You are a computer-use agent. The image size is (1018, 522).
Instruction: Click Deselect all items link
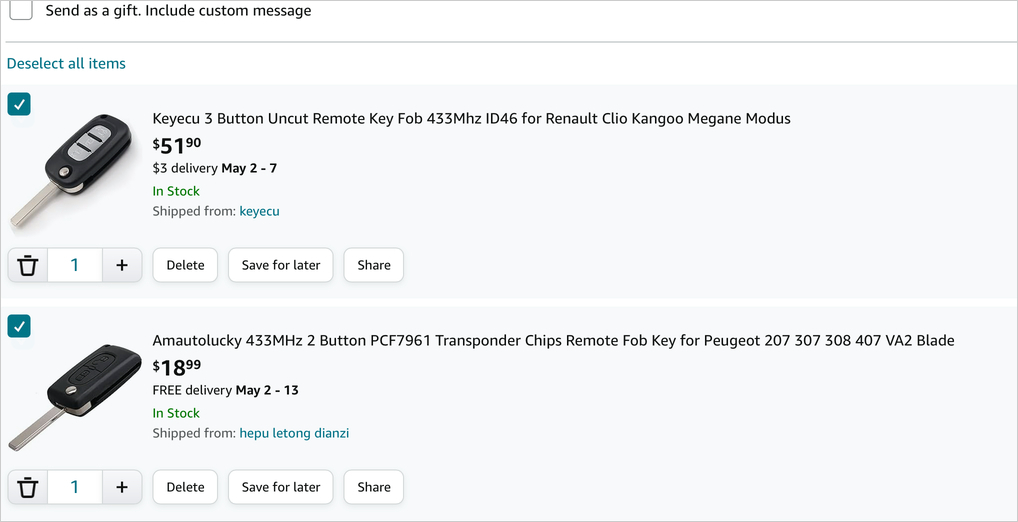66,63
